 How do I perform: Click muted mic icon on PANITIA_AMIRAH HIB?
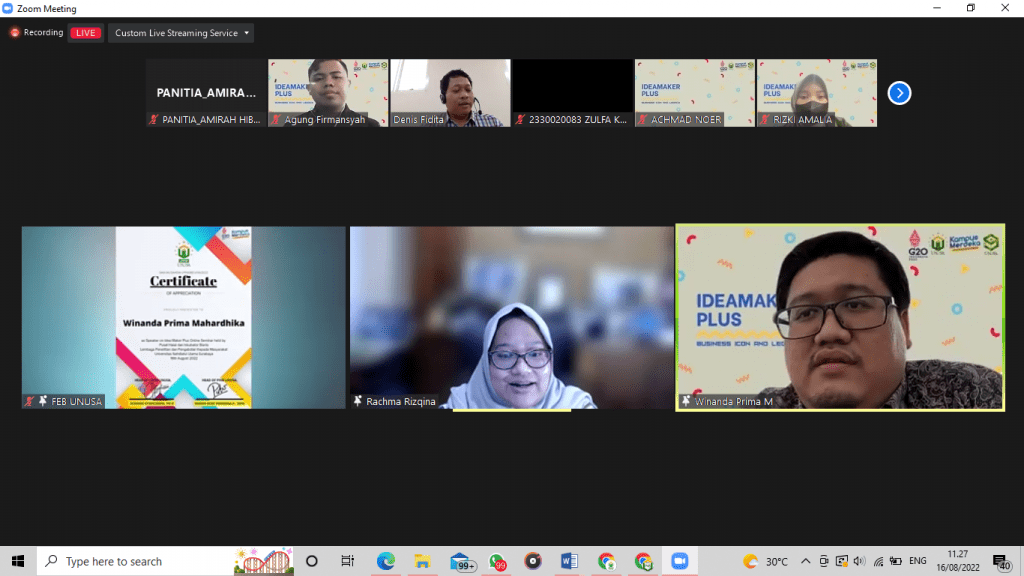tap(153, 120)
